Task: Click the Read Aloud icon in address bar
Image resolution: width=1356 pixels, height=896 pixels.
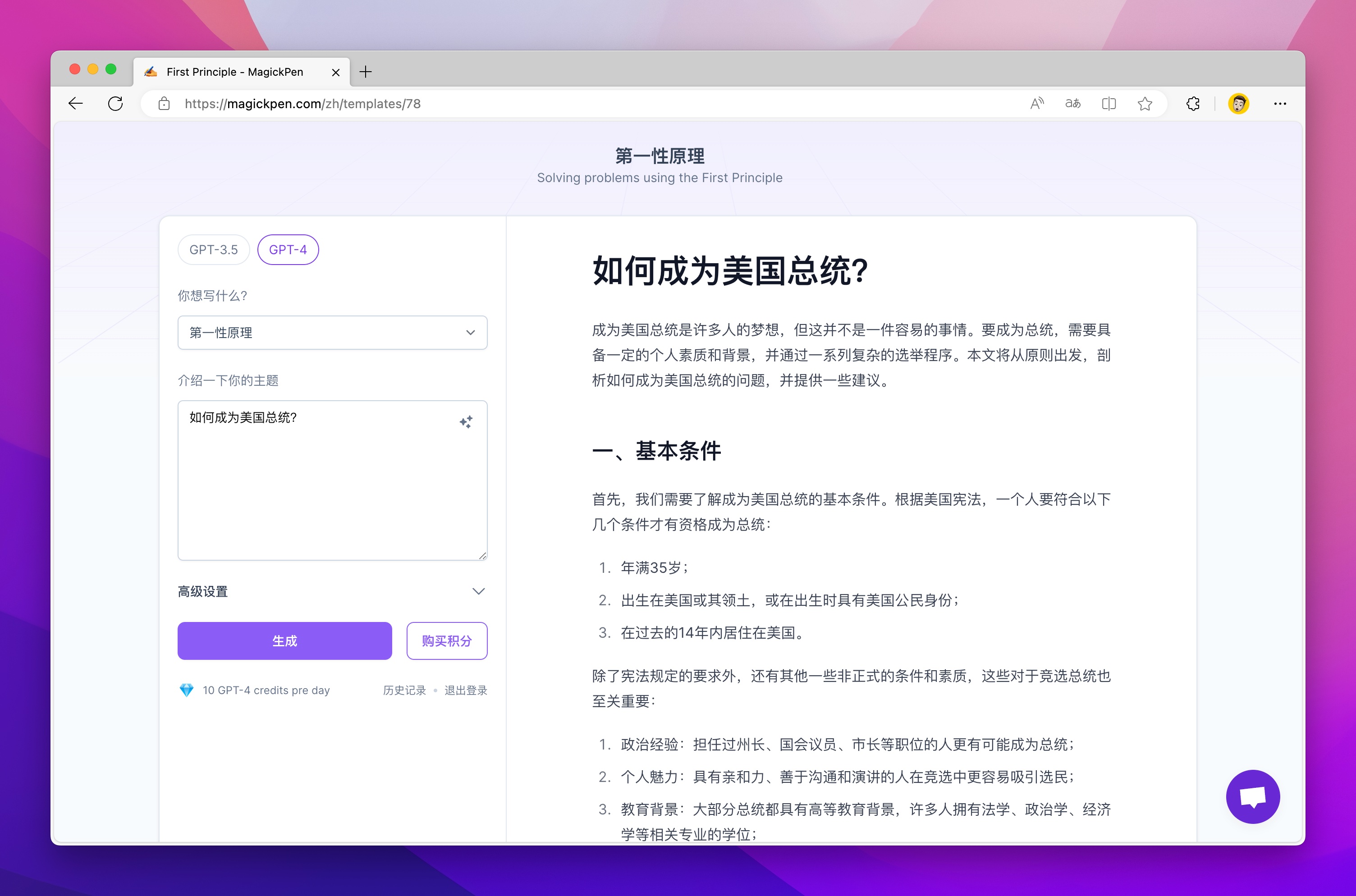Action: point(1036,103)
